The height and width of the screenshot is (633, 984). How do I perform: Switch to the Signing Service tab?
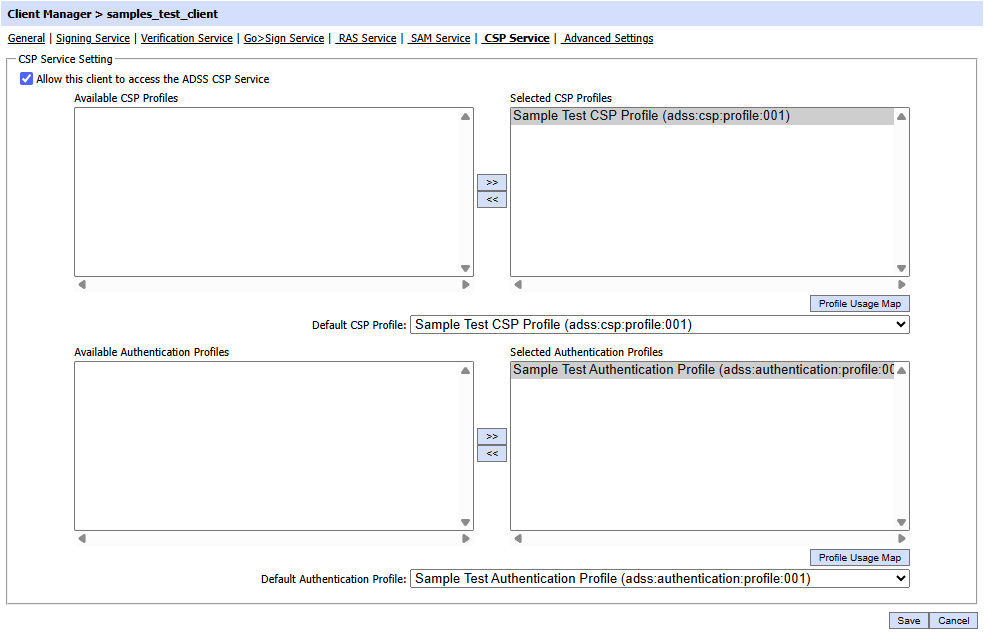point(93,38)
